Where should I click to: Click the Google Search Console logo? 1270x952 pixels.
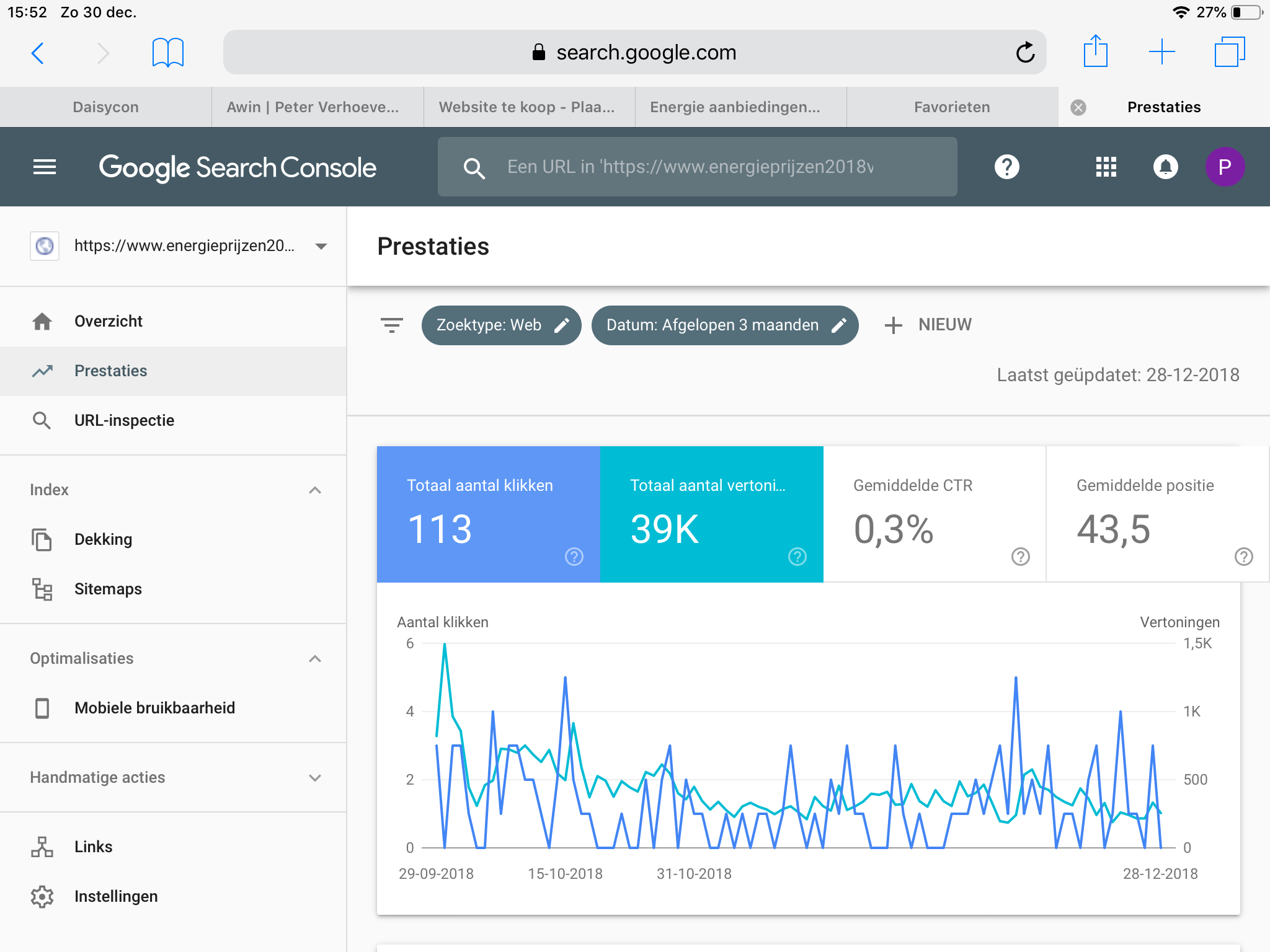[x=238, y=167]
